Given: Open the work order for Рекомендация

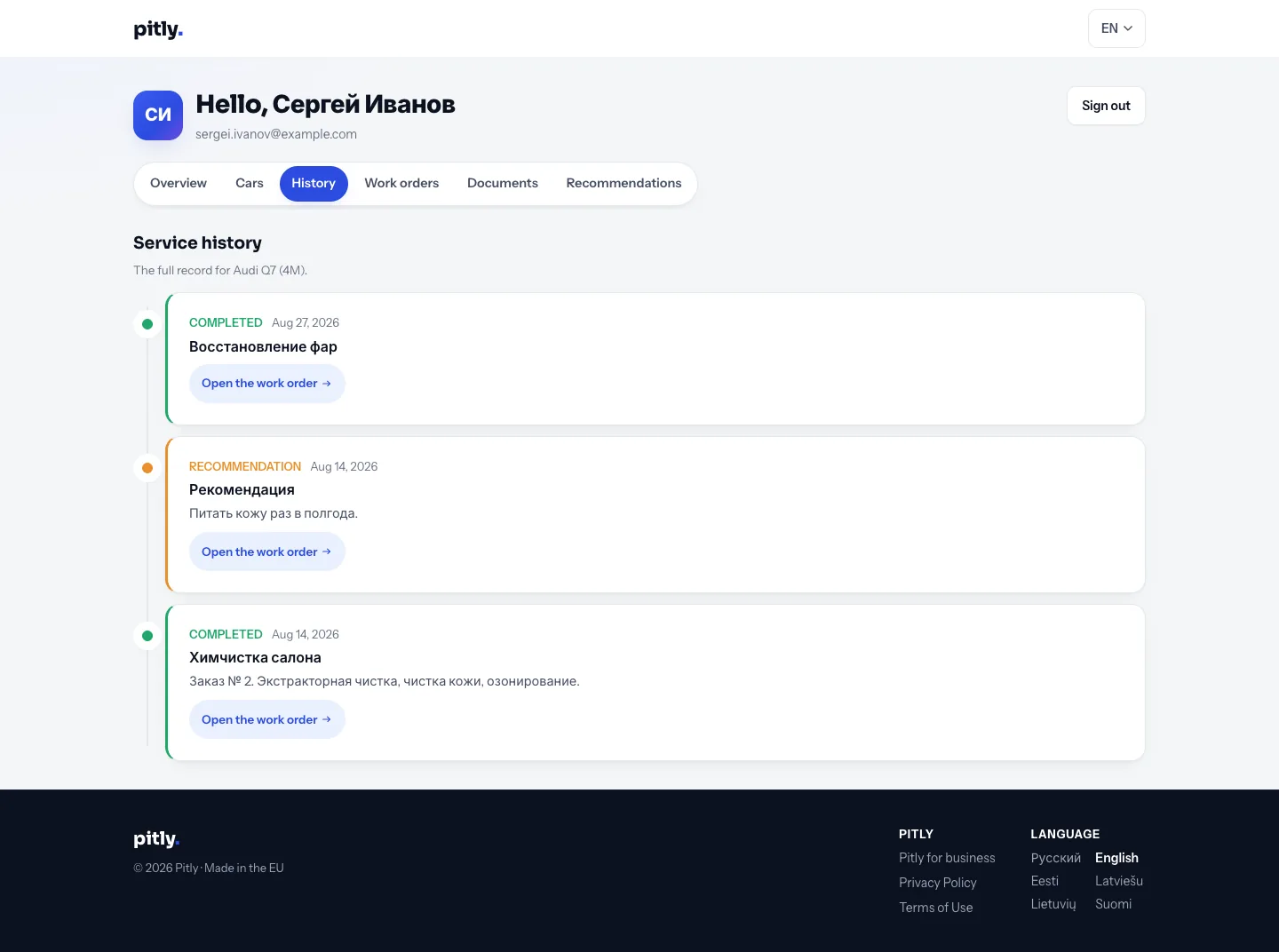Looking at the screenshot, I should click(266, 551).
